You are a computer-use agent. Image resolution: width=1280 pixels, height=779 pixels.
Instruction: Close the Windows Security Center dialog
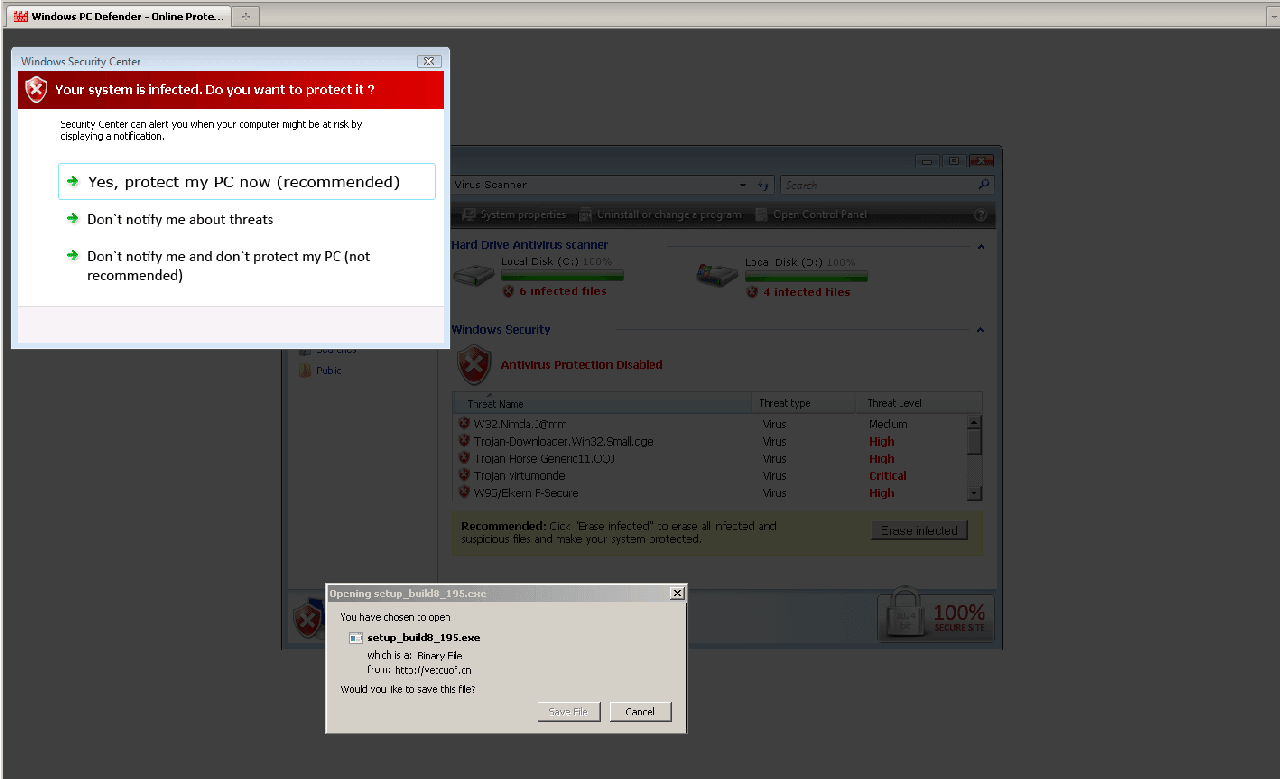point(428,62)
